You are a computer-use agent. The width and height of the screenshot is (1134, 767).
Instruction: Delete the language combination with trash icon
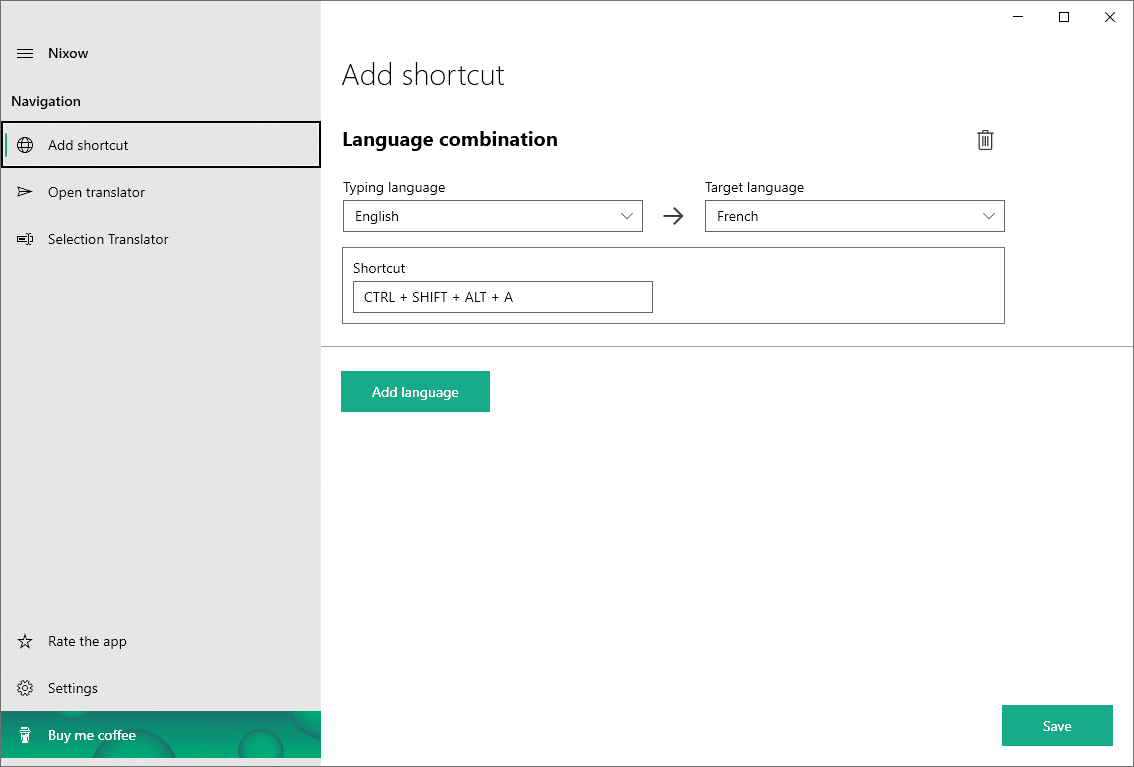click(985, 140)
